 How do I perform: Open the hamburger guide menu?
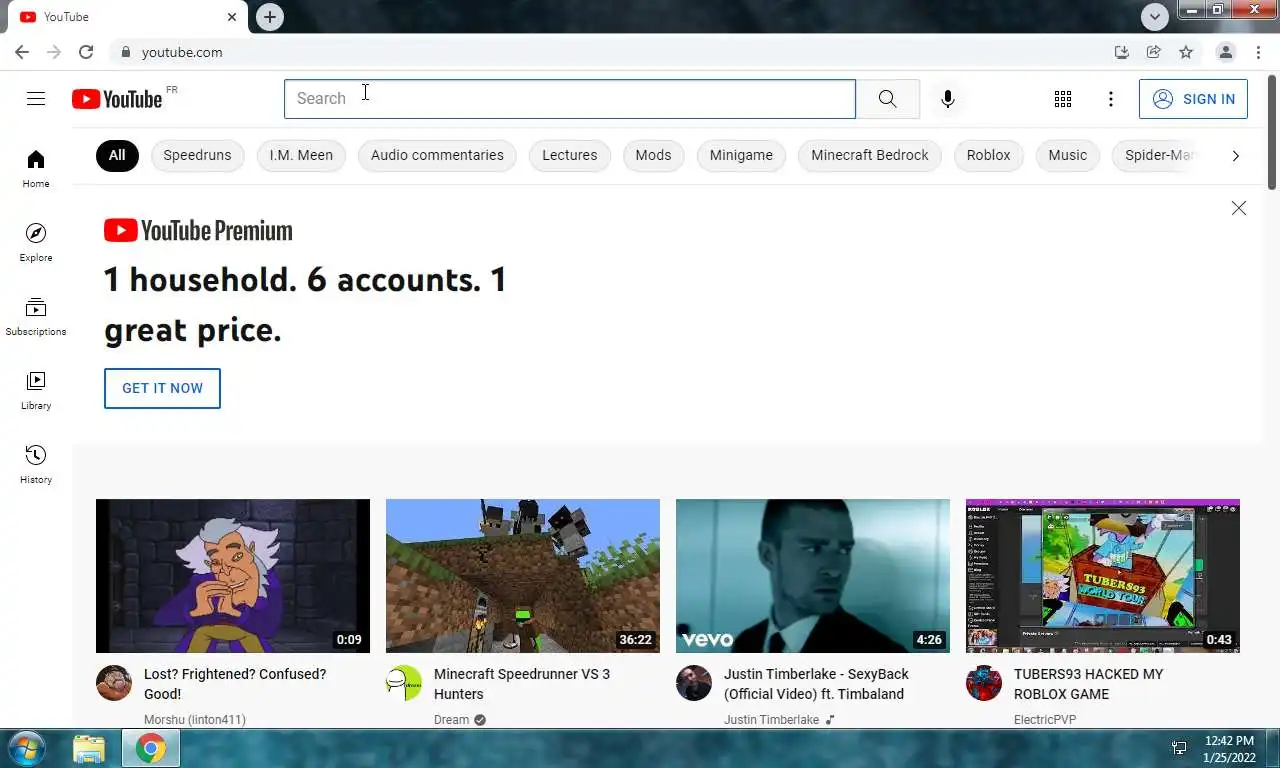36,98
